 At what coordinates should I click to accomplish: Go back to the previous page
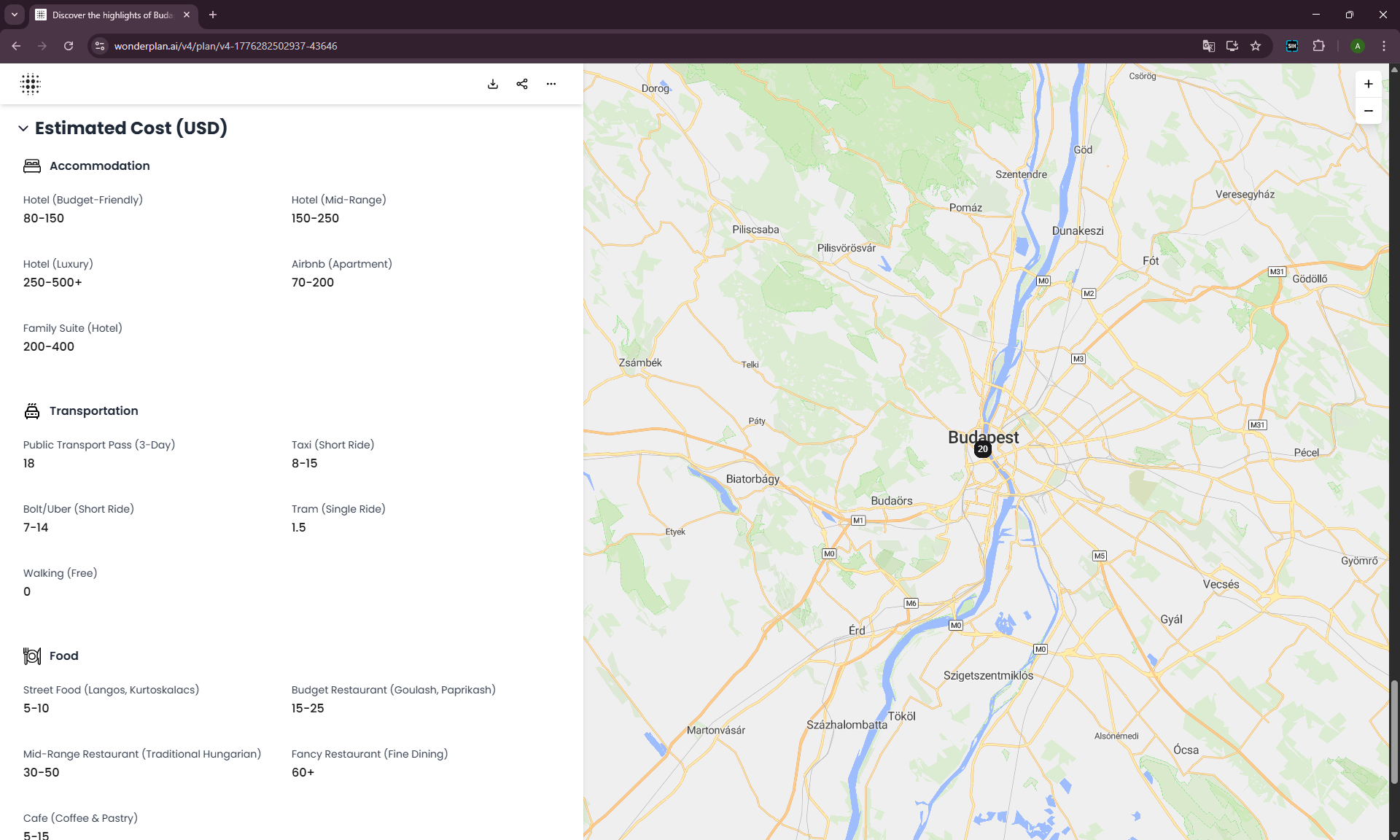[16, 46]
